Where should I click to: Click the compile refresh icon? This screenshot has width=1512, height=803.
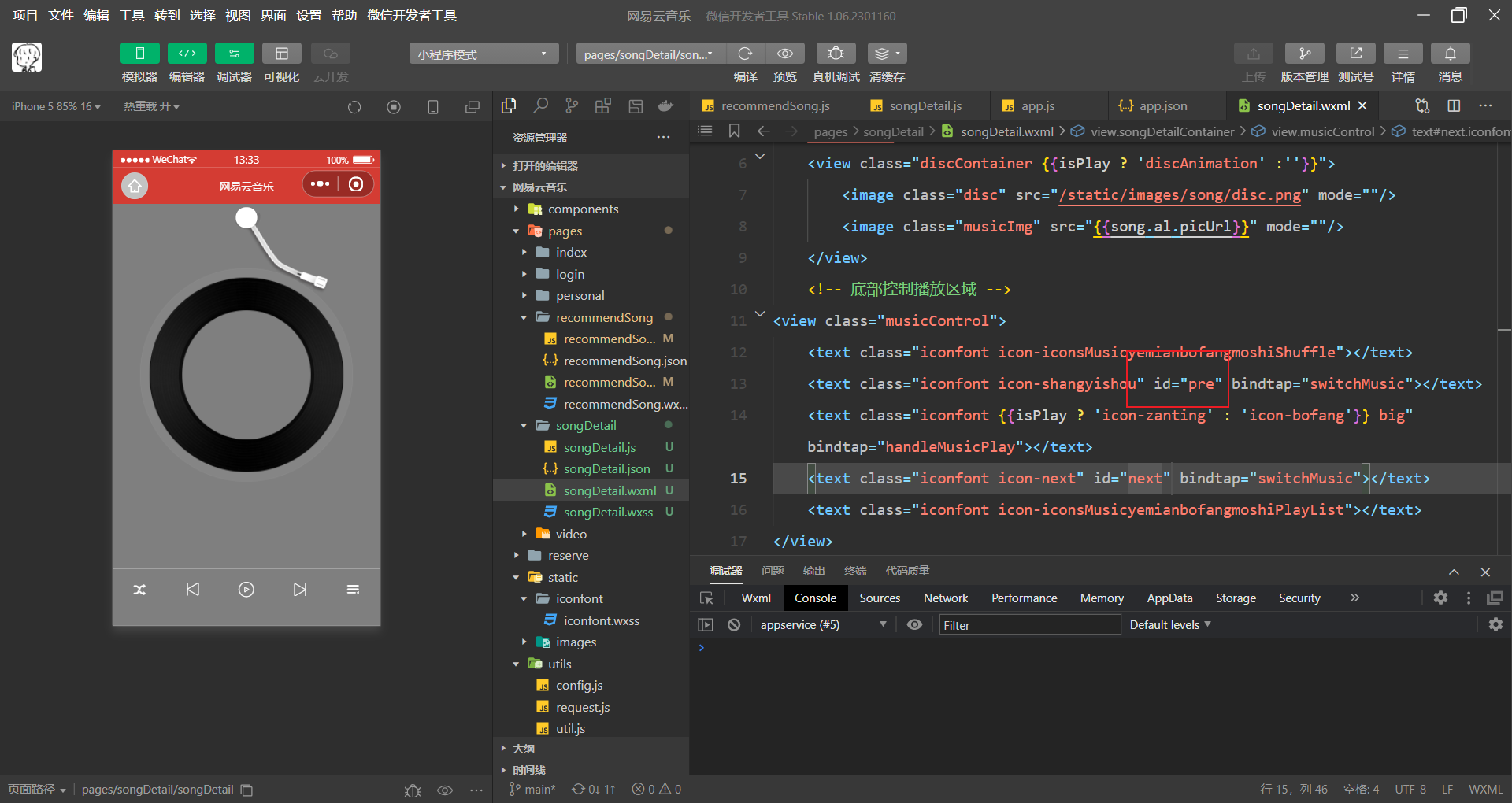[745, 54]
